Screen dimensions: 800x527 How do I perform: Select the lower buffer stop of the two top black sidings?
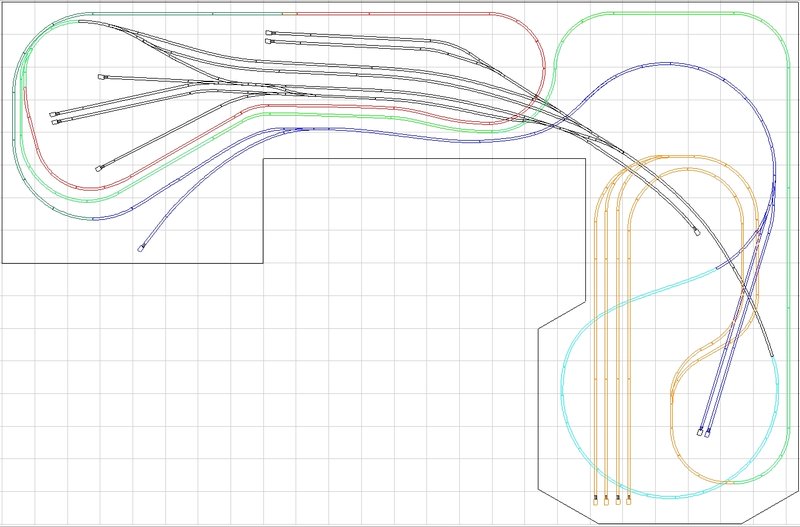point(268,41)
